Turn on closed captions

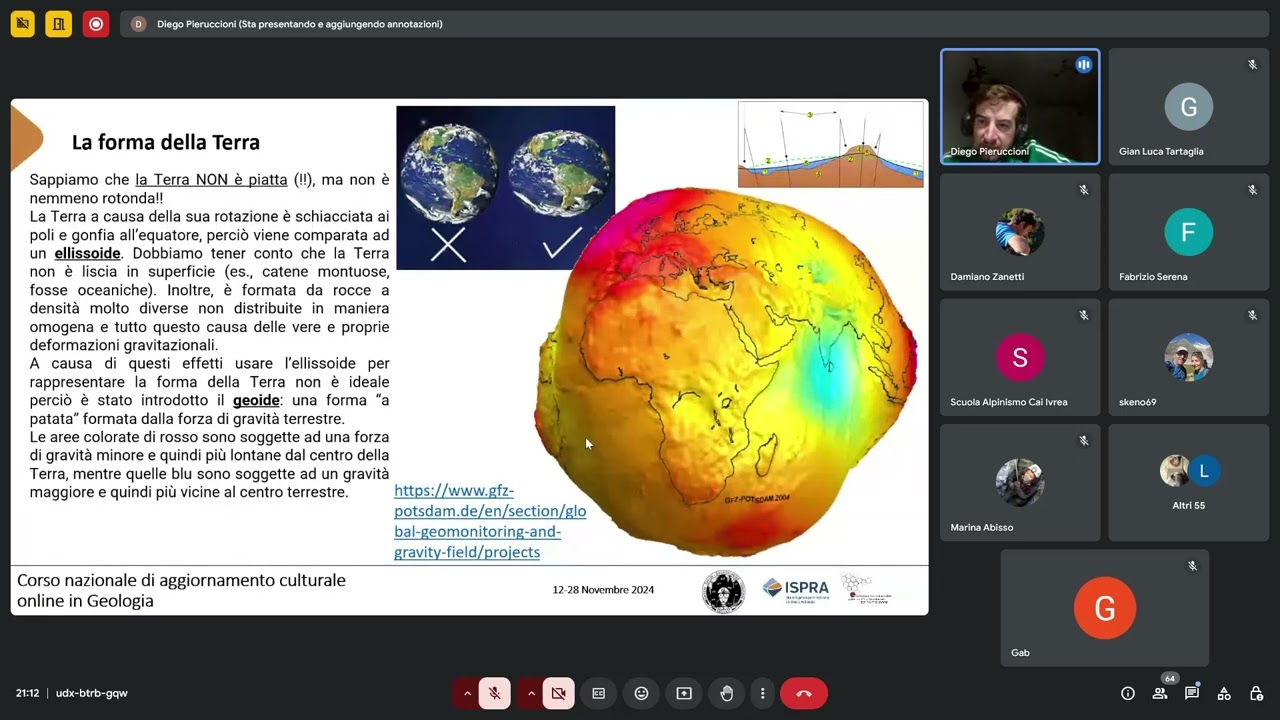(x=598, y=693)
